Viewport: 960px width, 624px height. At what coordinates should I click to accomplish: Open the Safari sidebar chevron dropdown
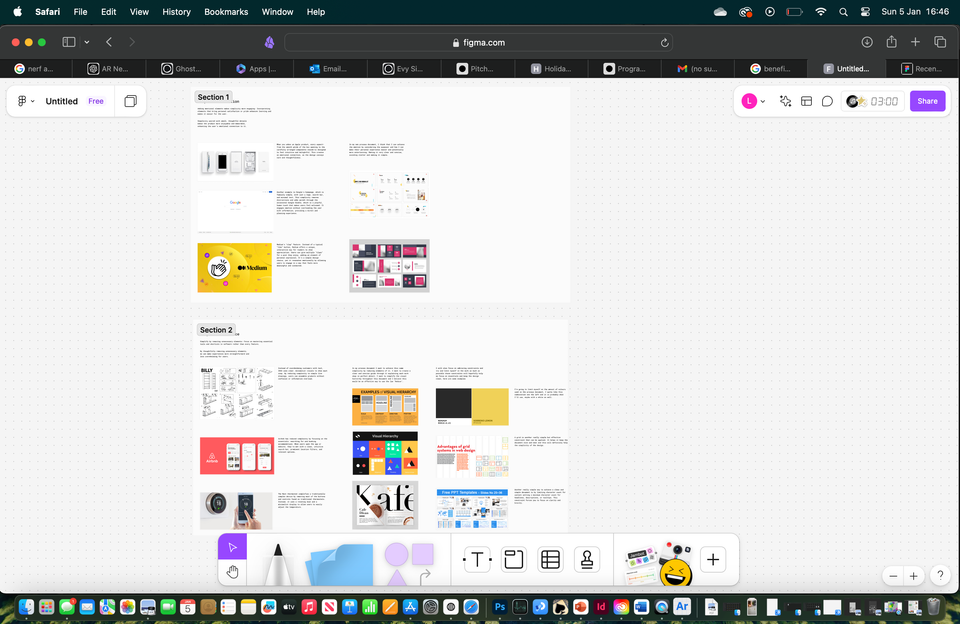point(87,42)
